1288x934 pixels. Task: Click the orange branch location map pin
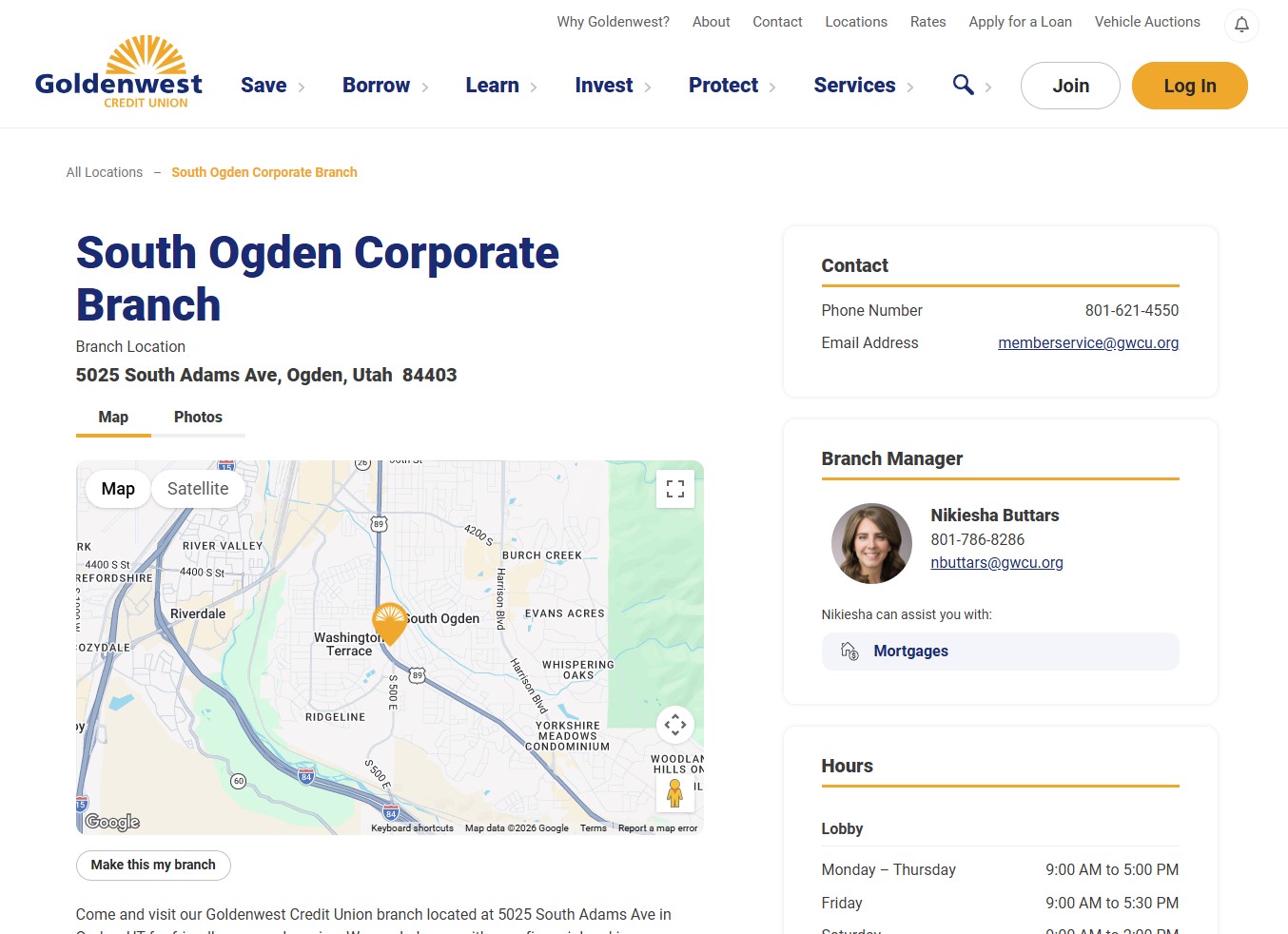390,623
